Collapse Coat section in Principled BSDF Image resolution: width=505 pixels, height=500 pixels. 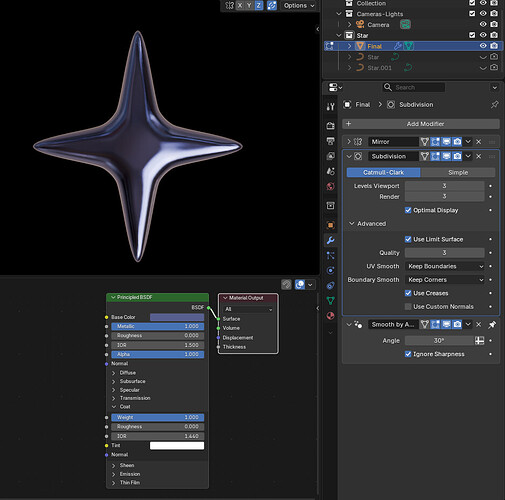point(114,407)
